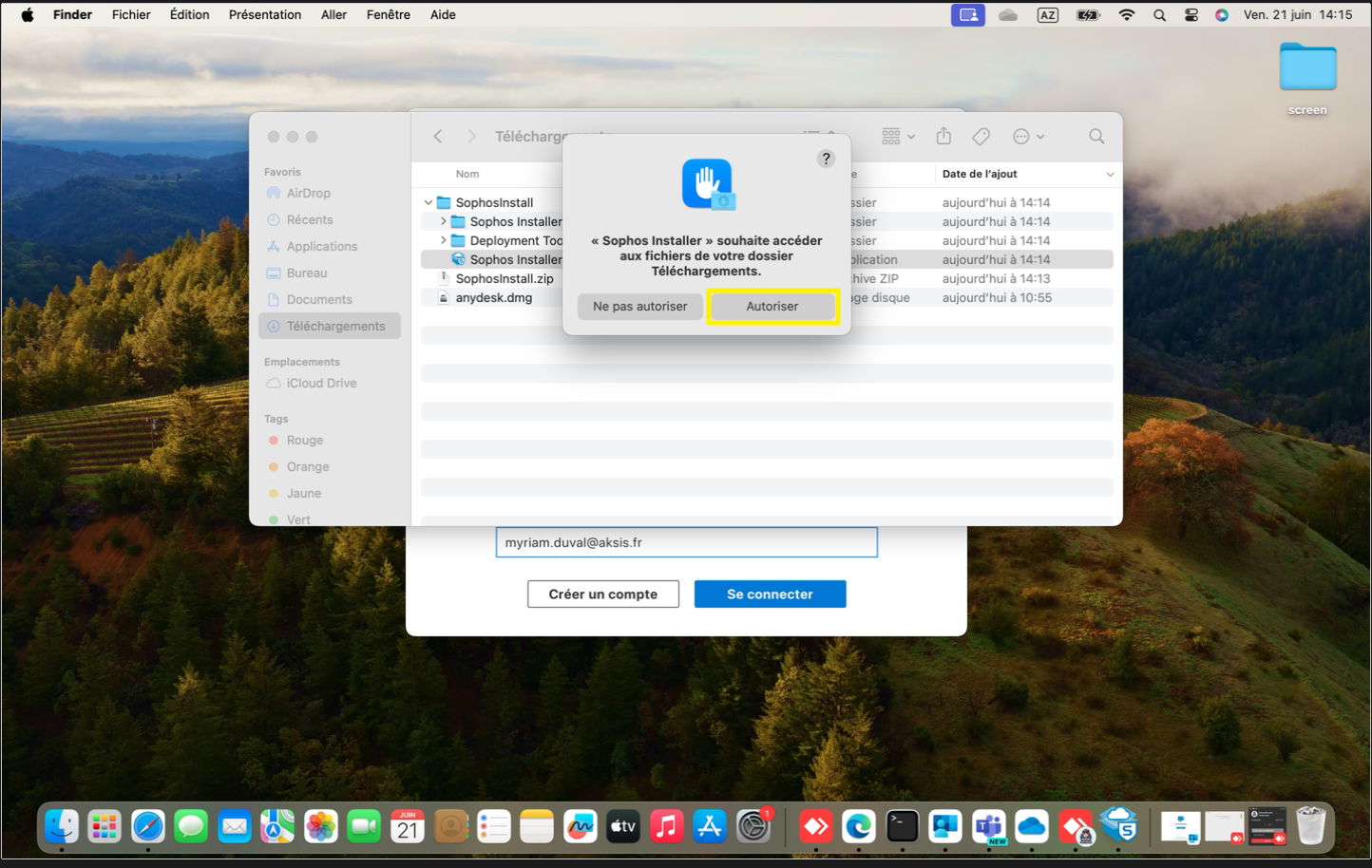
Task: Click the battery status icon
Action: point(1088,14)
